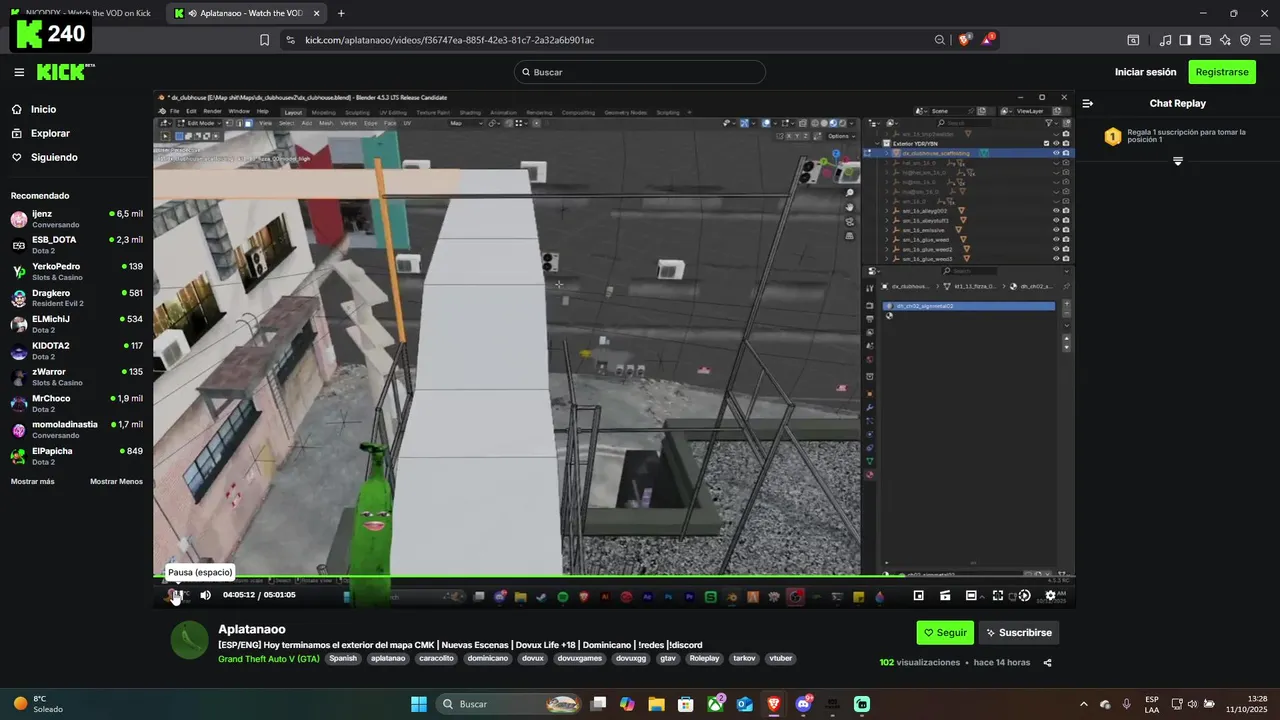Enable picture-in-picture mini player
The image size is (1280, 720).
918,595
